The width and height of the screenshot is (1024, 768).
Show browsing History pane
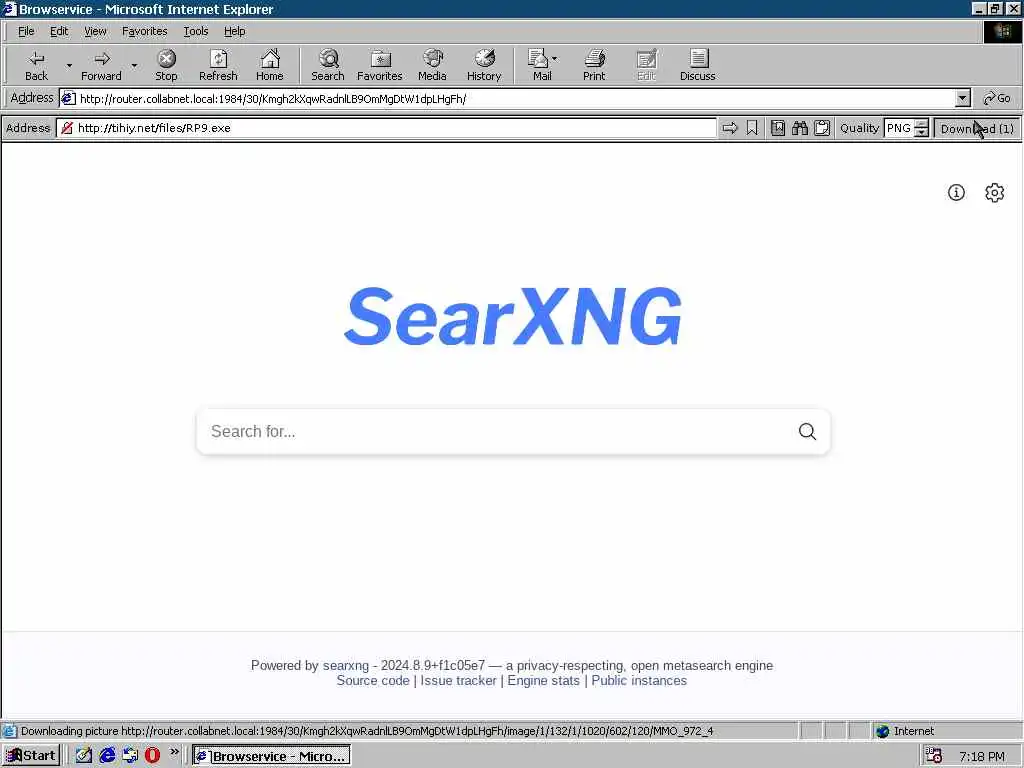(x=484, y=65)
